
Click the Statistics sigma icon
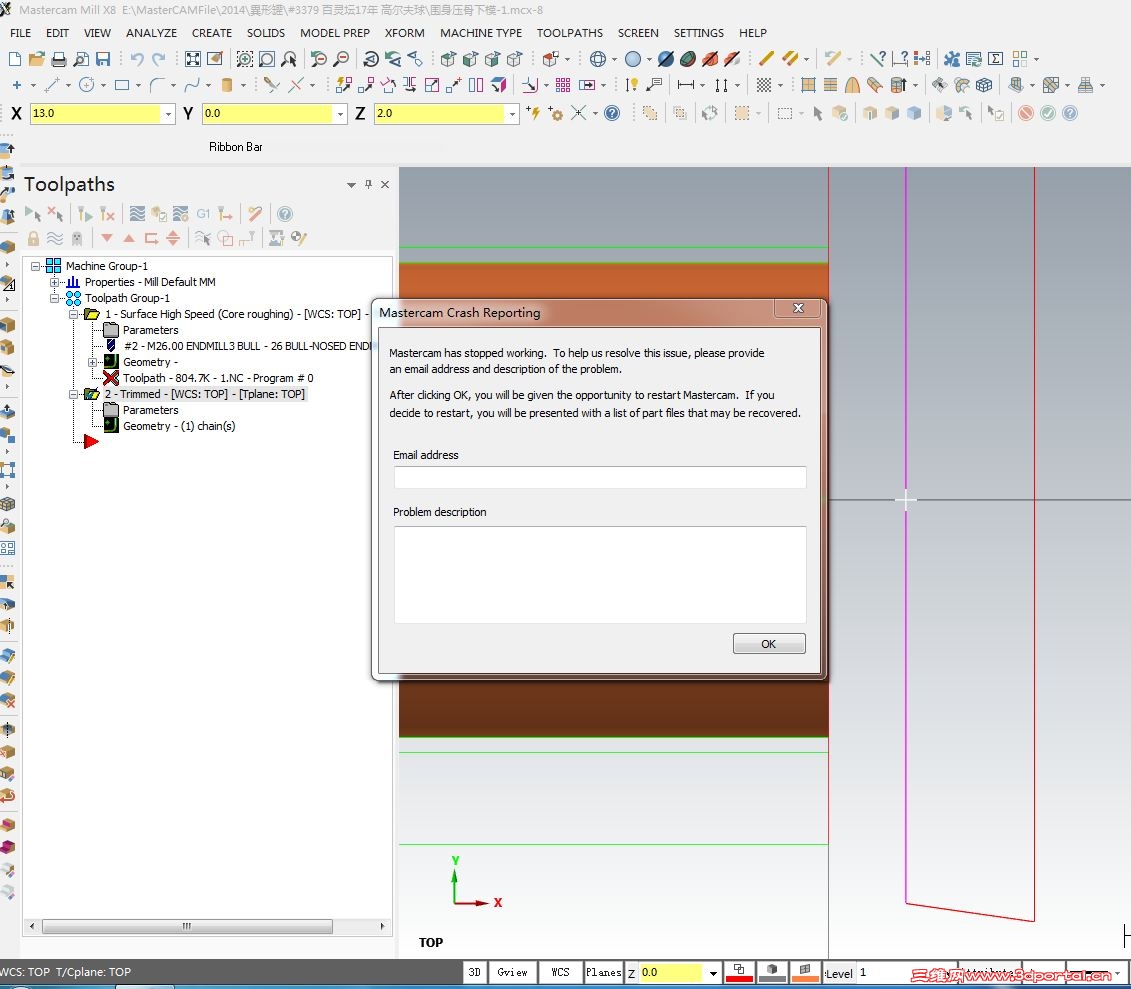(995, 58)
